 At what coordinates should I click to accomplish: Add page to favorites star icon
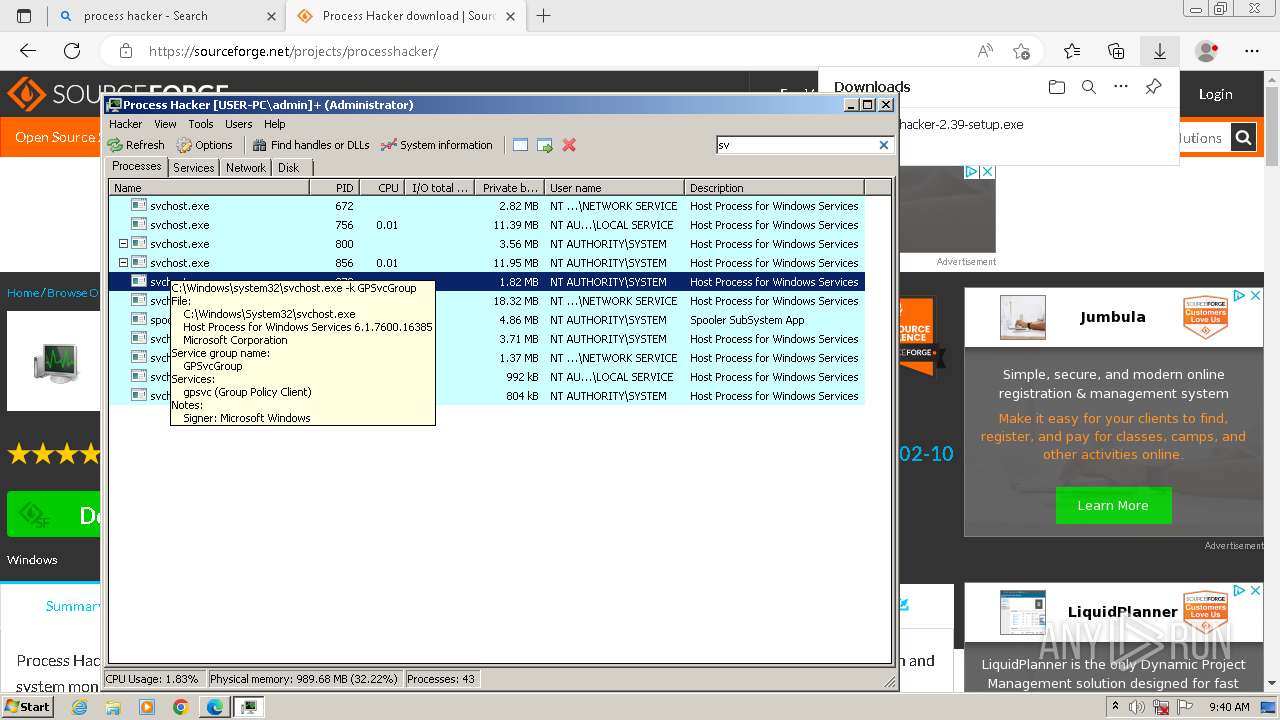tap(1021, 51)
